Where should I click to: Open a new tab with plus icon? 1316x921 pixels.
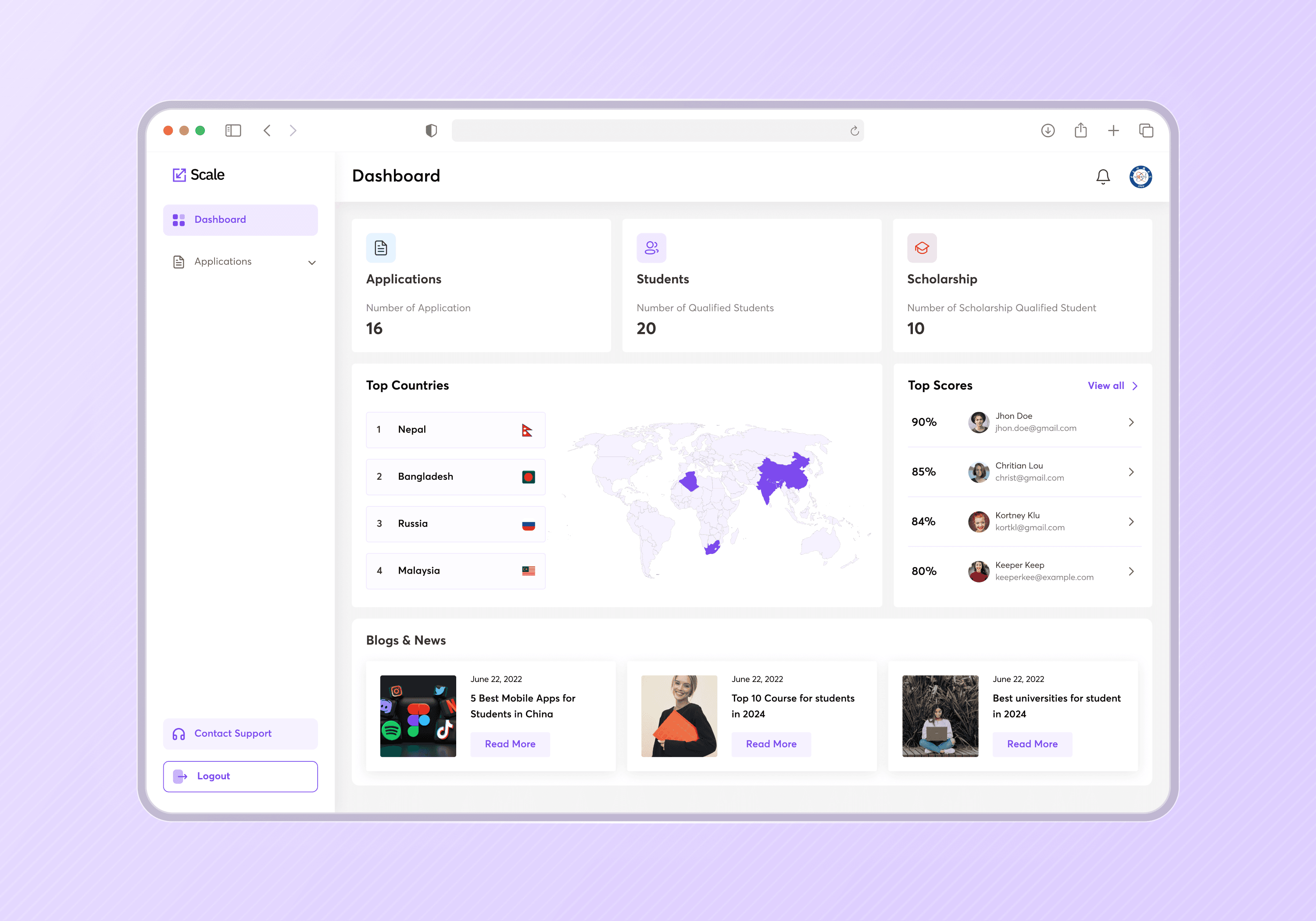(x=1113, y=131)
